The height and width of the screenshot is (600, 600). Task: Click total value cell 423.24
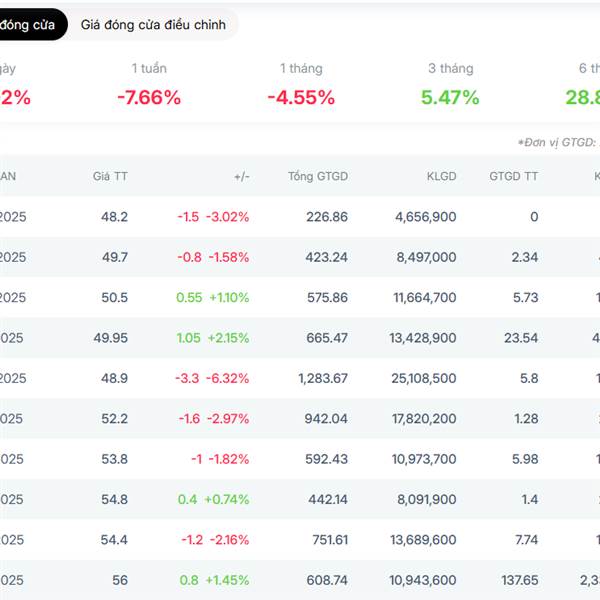pyautogui.click(x=326, y=257)
